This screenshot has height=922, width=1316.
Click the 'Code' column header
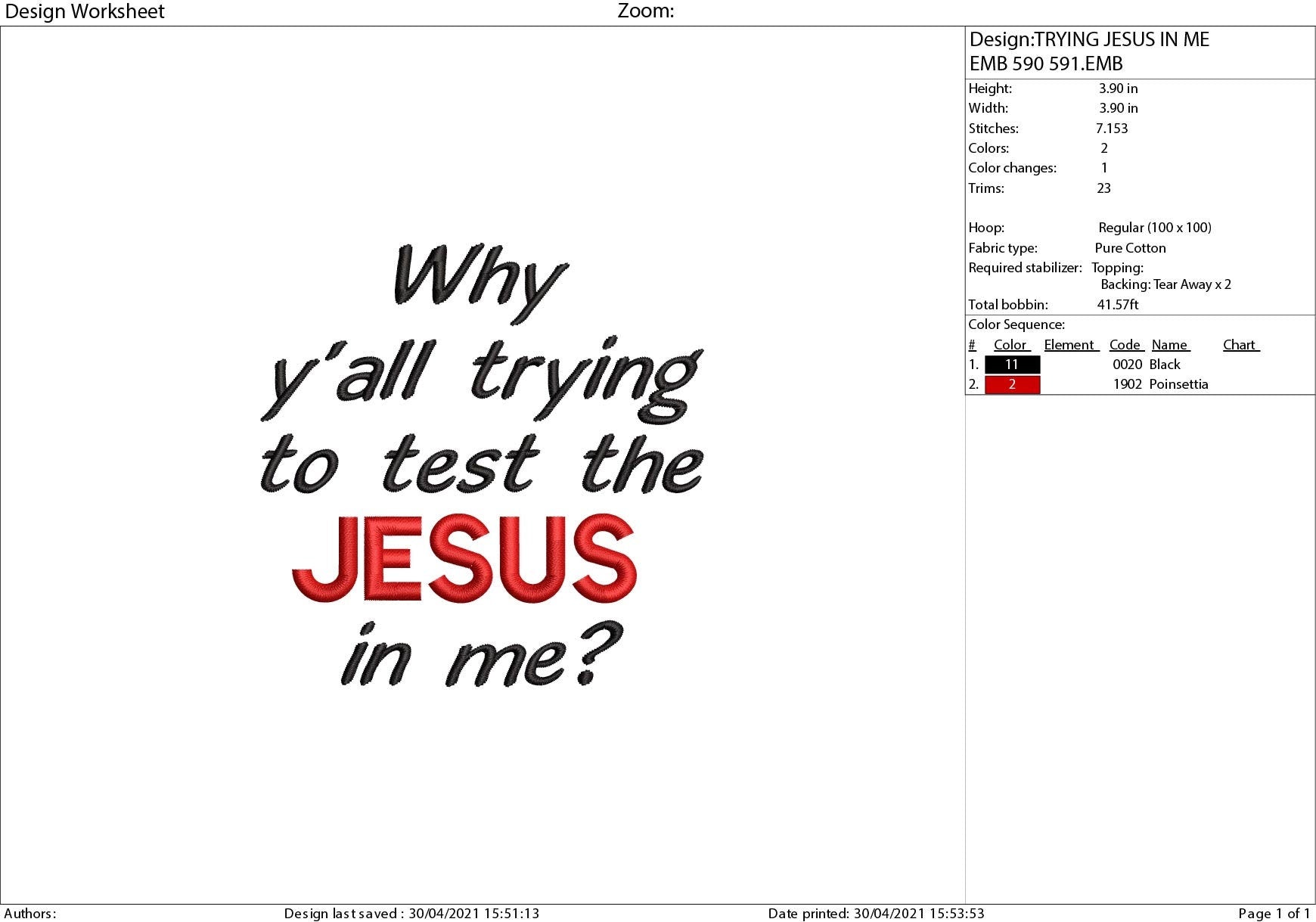click(1125, 345)
